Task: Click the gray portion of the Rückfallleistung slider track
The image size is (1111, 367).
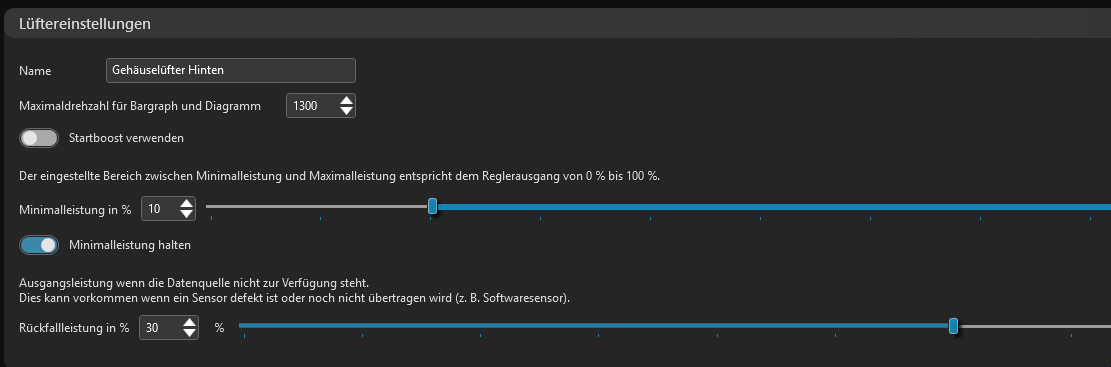Action: click(1034, 326)
